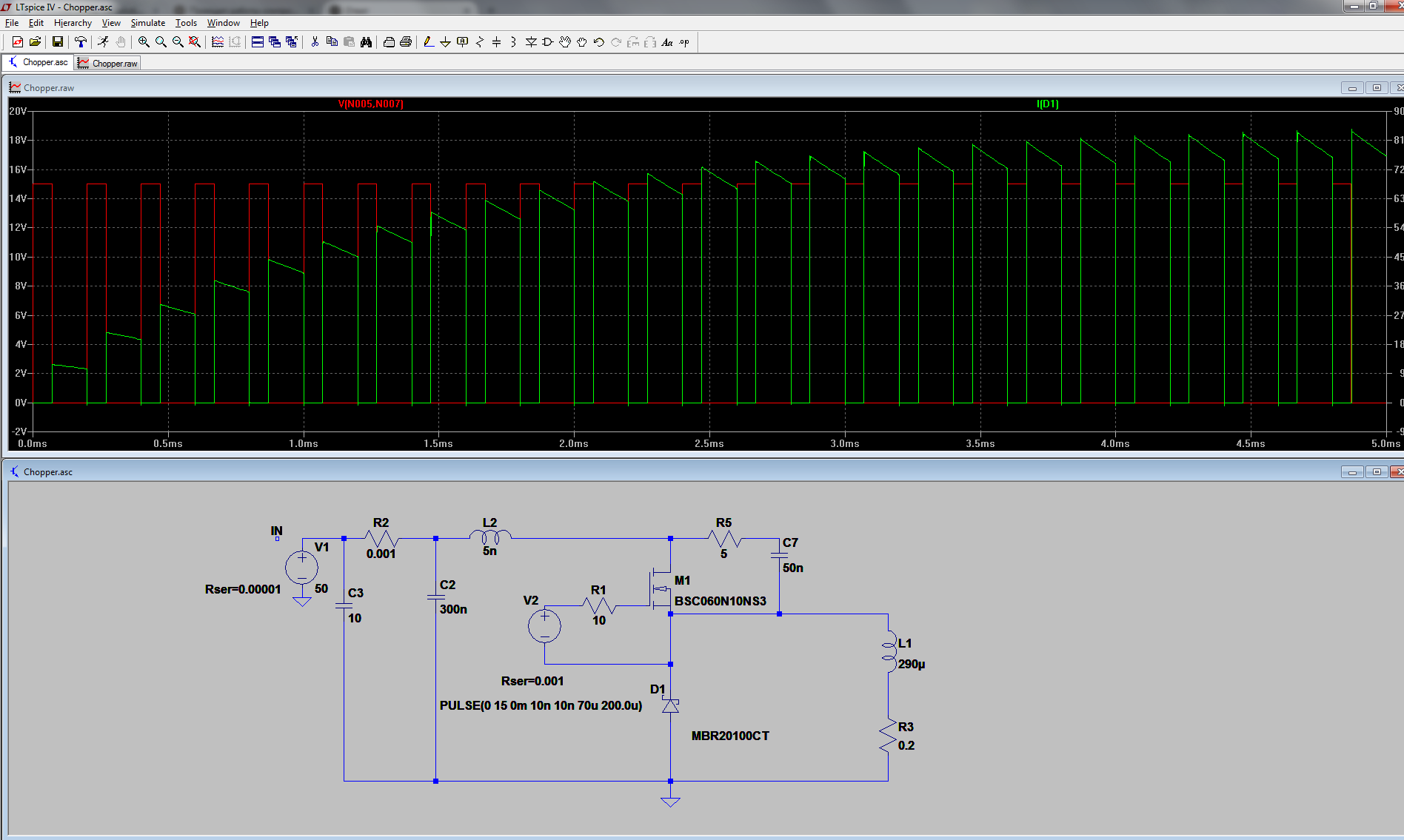The width and height of the screenshot is (1404, 840).
Task: Click the Save disk icon
Action: click(x=57, y=42)
